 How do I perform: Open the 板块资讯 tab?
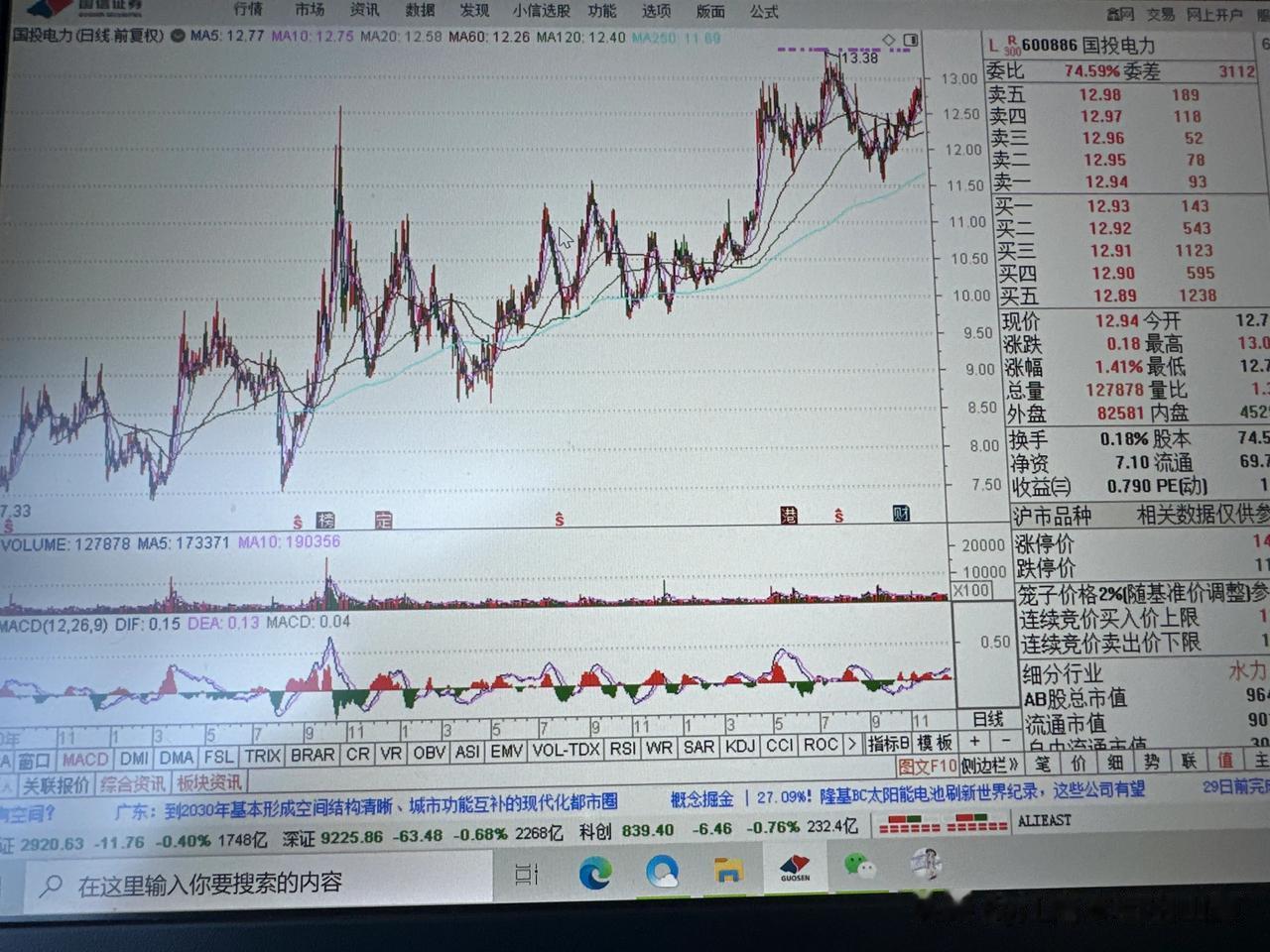(209, 782)
